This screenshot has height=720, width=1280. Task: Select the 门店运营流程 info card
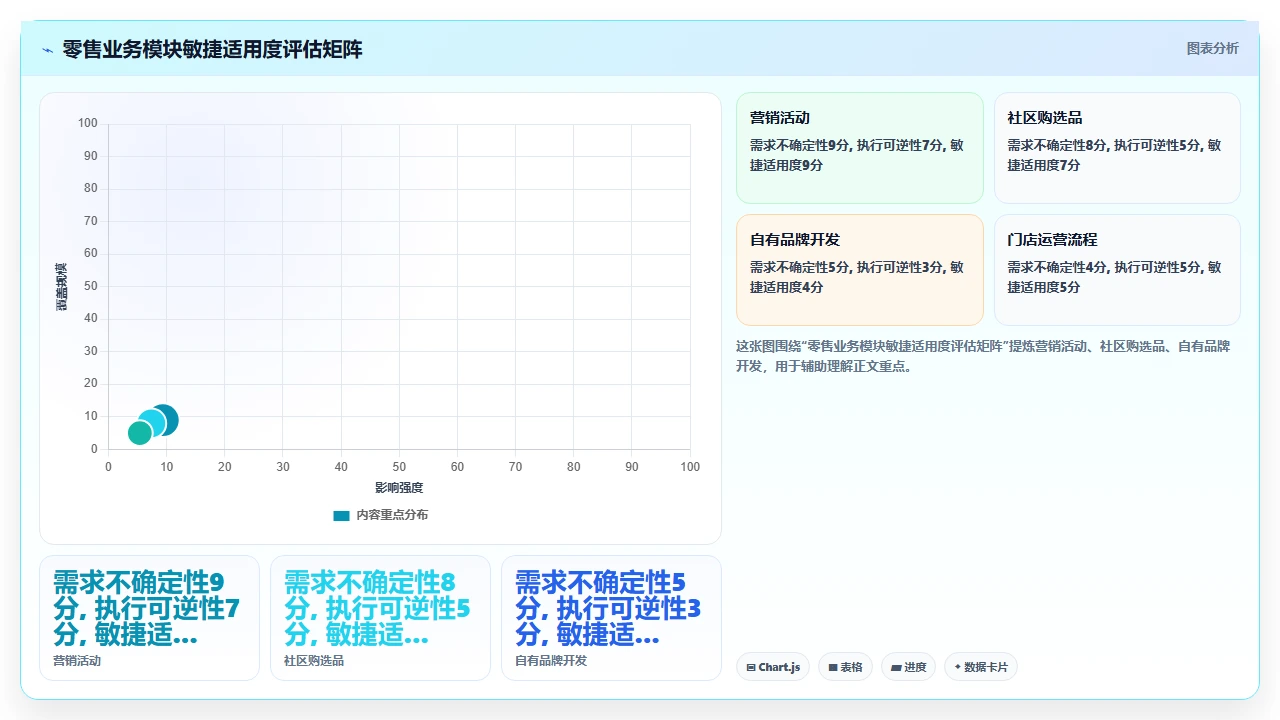tap(1117, 270)
